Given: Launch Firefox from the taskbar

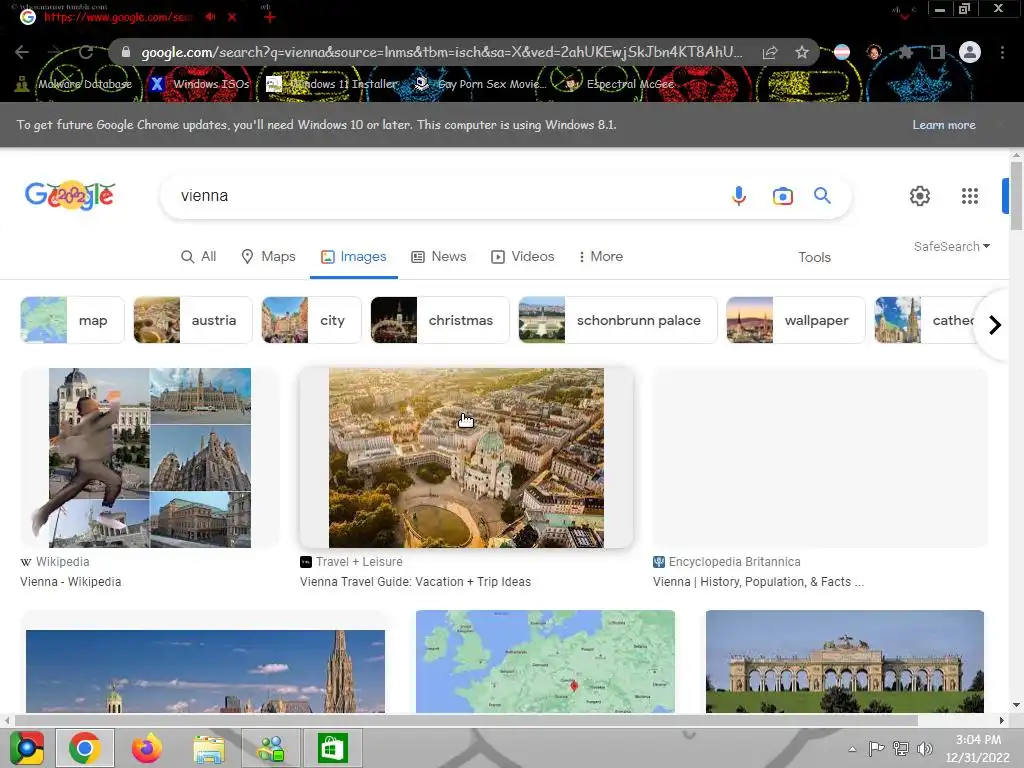Looking at the screenshot, I should (x=146, y=748).
